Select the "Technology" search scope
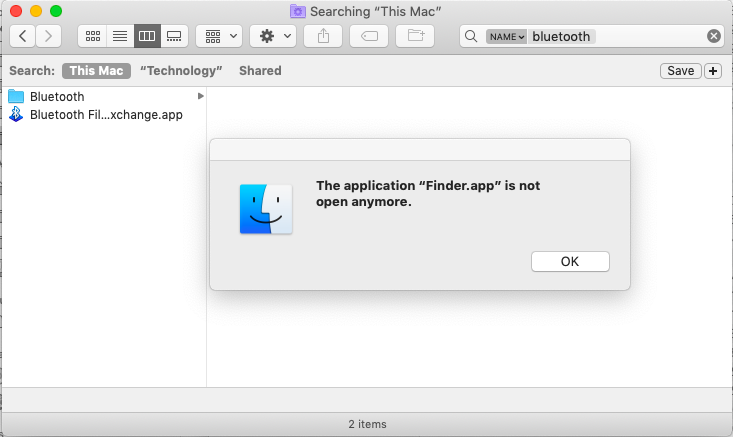Viewport: 733px width, 437px height. coord(181,71)
